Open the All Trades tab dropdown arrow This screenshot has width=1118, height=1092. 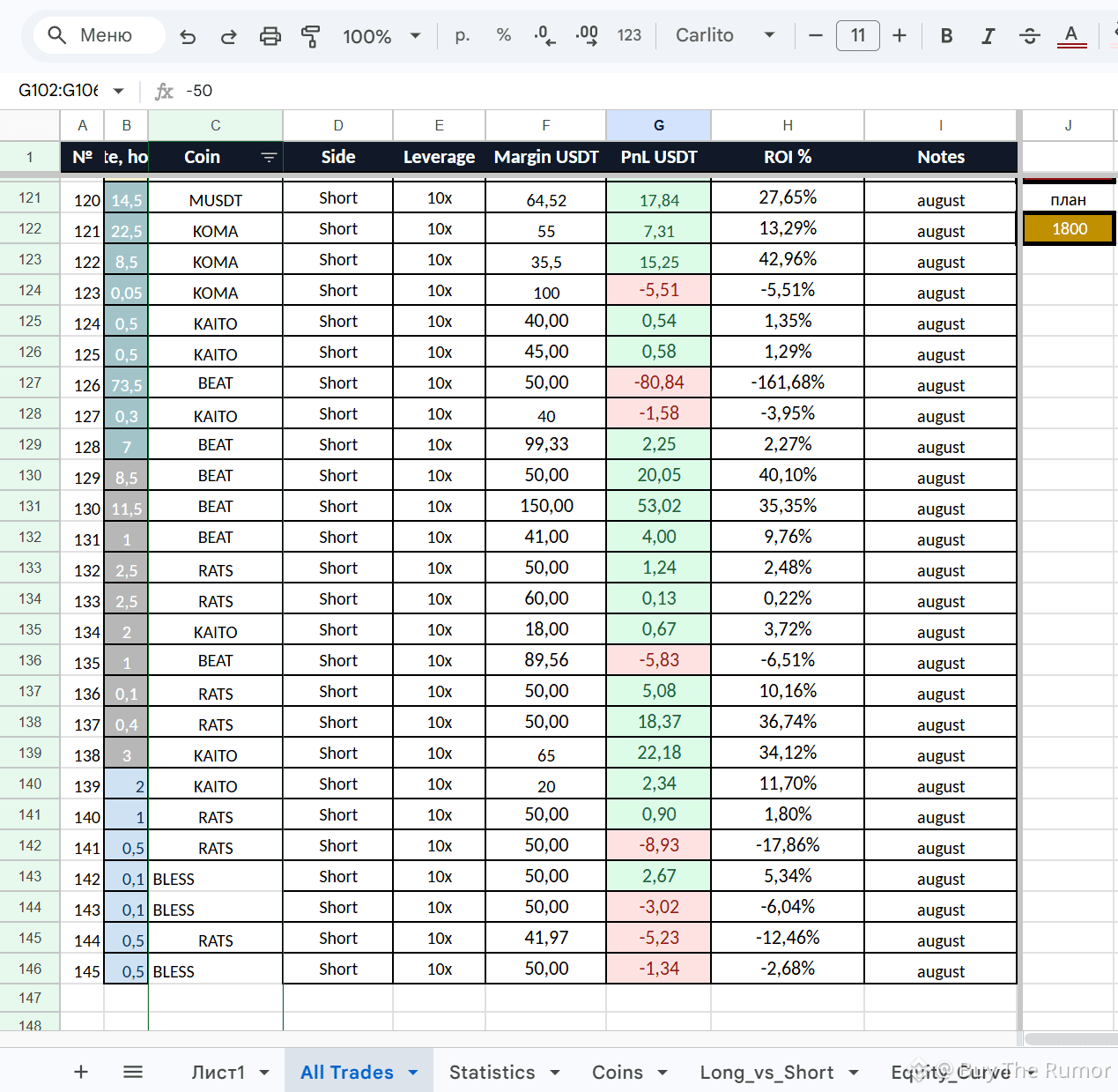[x=413, y=1073]
